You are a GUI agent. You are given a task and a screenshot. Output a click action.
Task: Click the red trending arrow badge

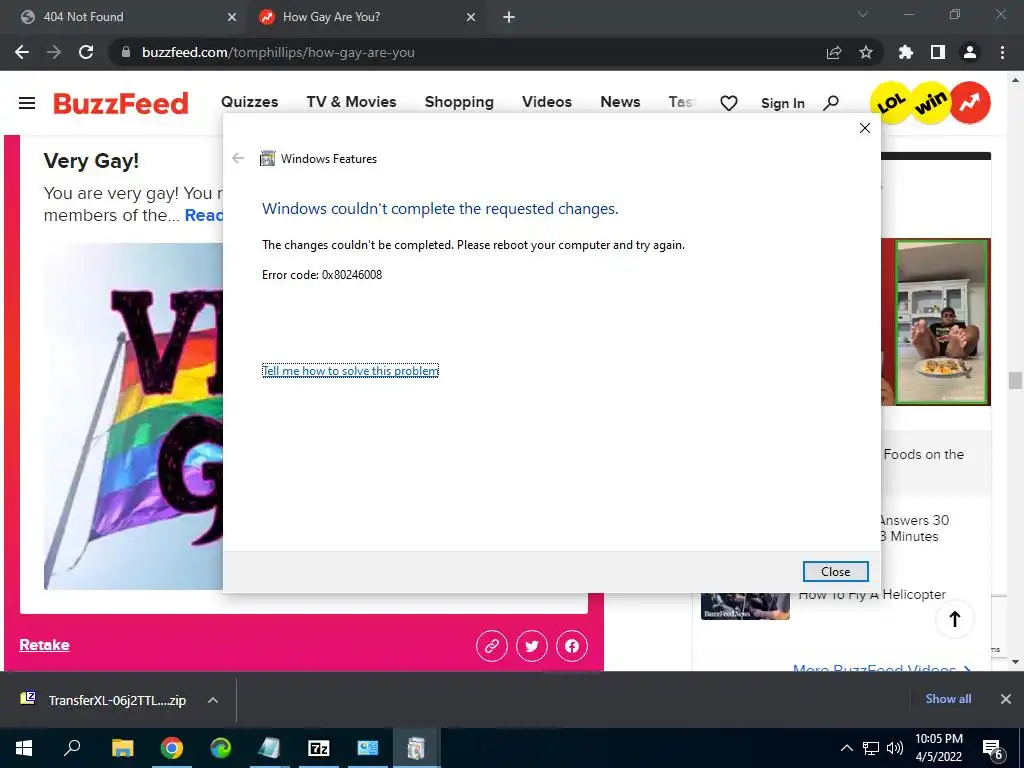pos(970,103)
